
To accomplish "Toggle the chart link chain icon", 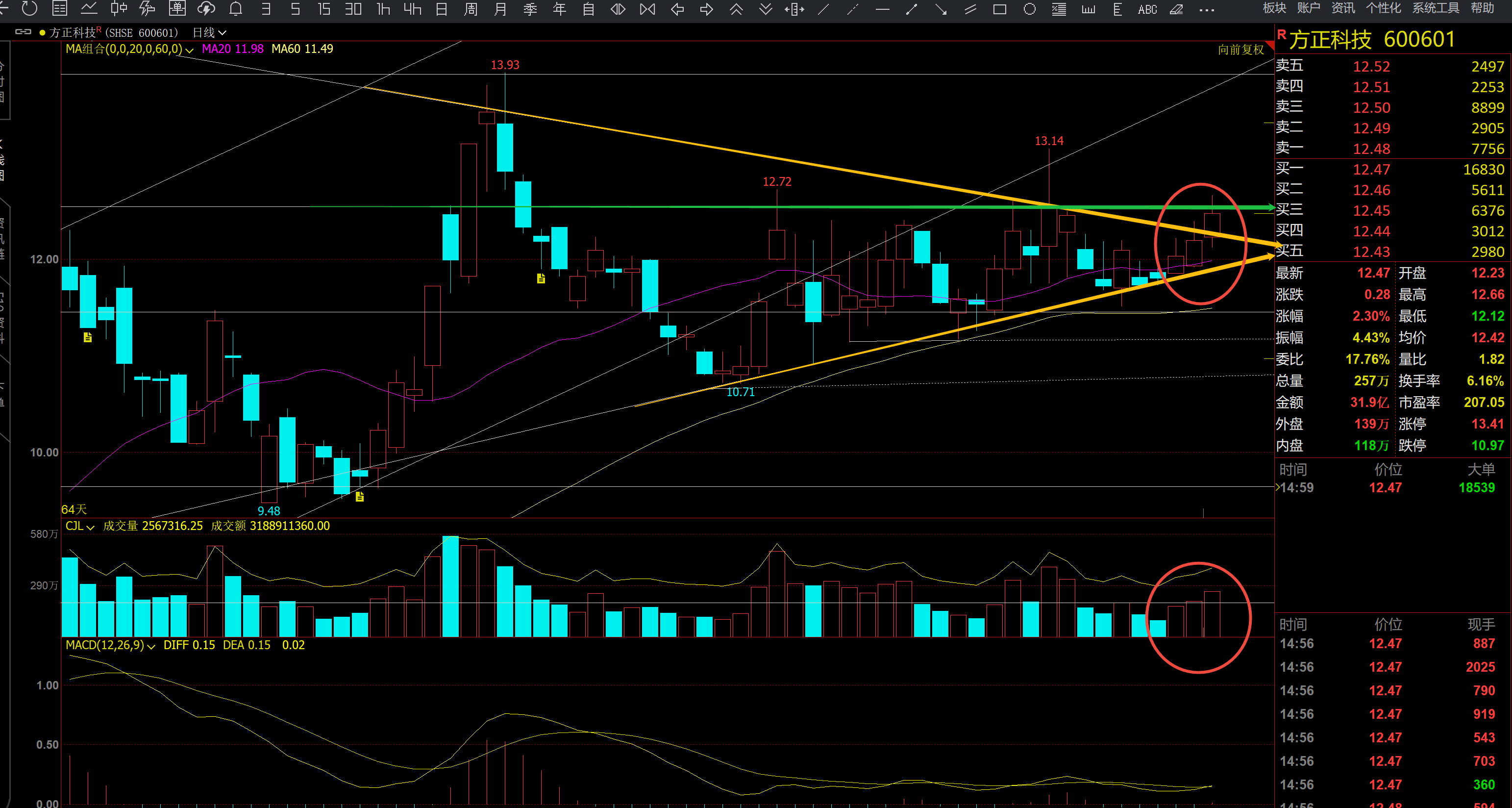I will (x=23, y=32).
